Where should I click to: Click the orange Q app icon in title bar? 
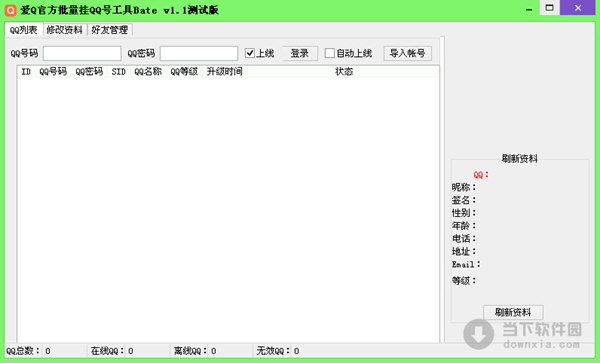coord(10,10)
